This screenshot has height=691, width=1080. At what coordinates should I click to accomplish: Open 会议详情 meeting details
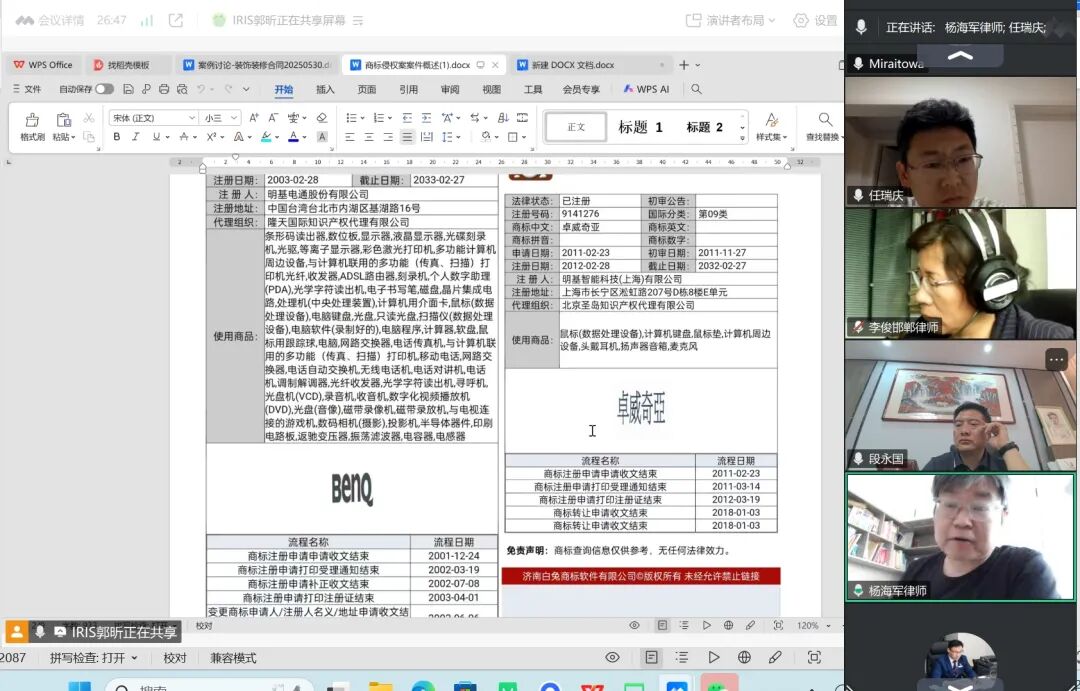pyautogui.click(x=50, y=21)
